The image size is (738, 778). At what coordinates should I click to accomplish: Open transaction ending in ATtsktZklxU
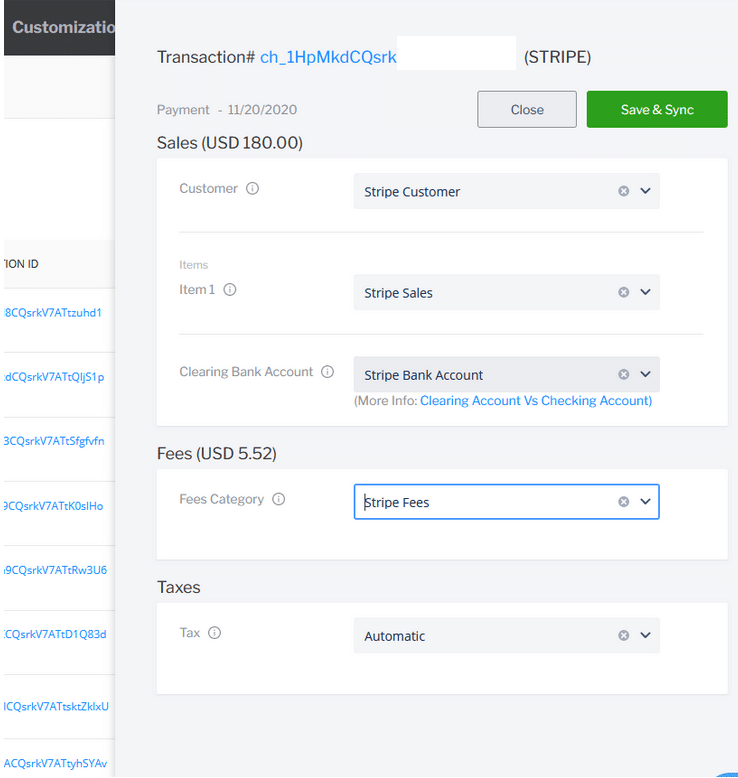click(x=56, y=706)
